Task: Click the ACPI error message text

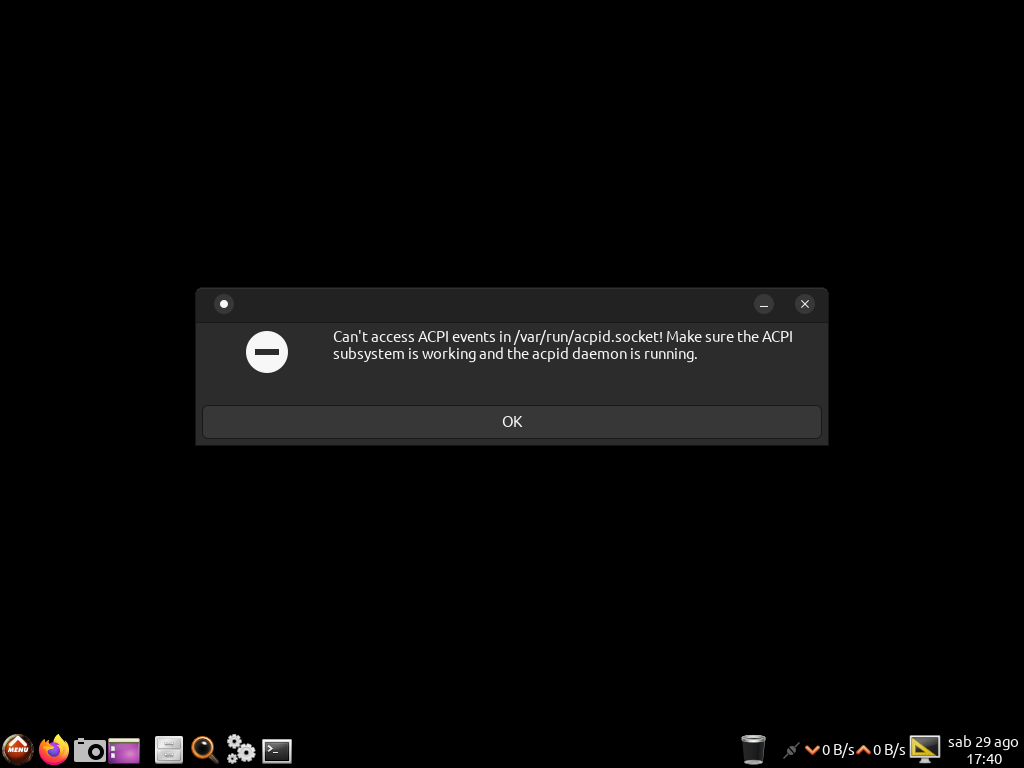Action: [x=562, y=345]
